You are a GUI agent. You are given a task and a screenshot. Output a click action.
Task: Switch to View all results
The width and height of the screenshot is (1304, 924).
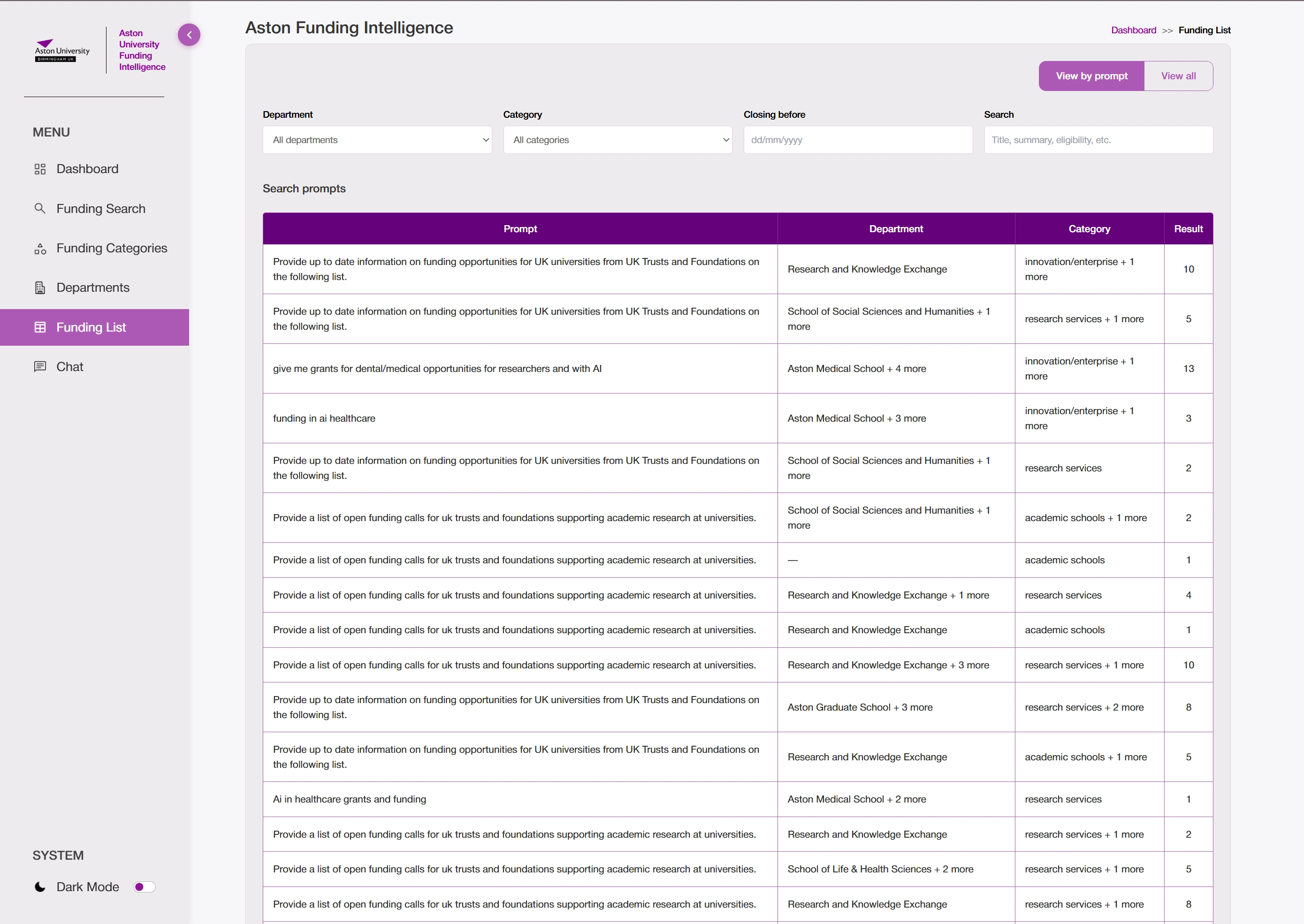[x=1178, y=76]
